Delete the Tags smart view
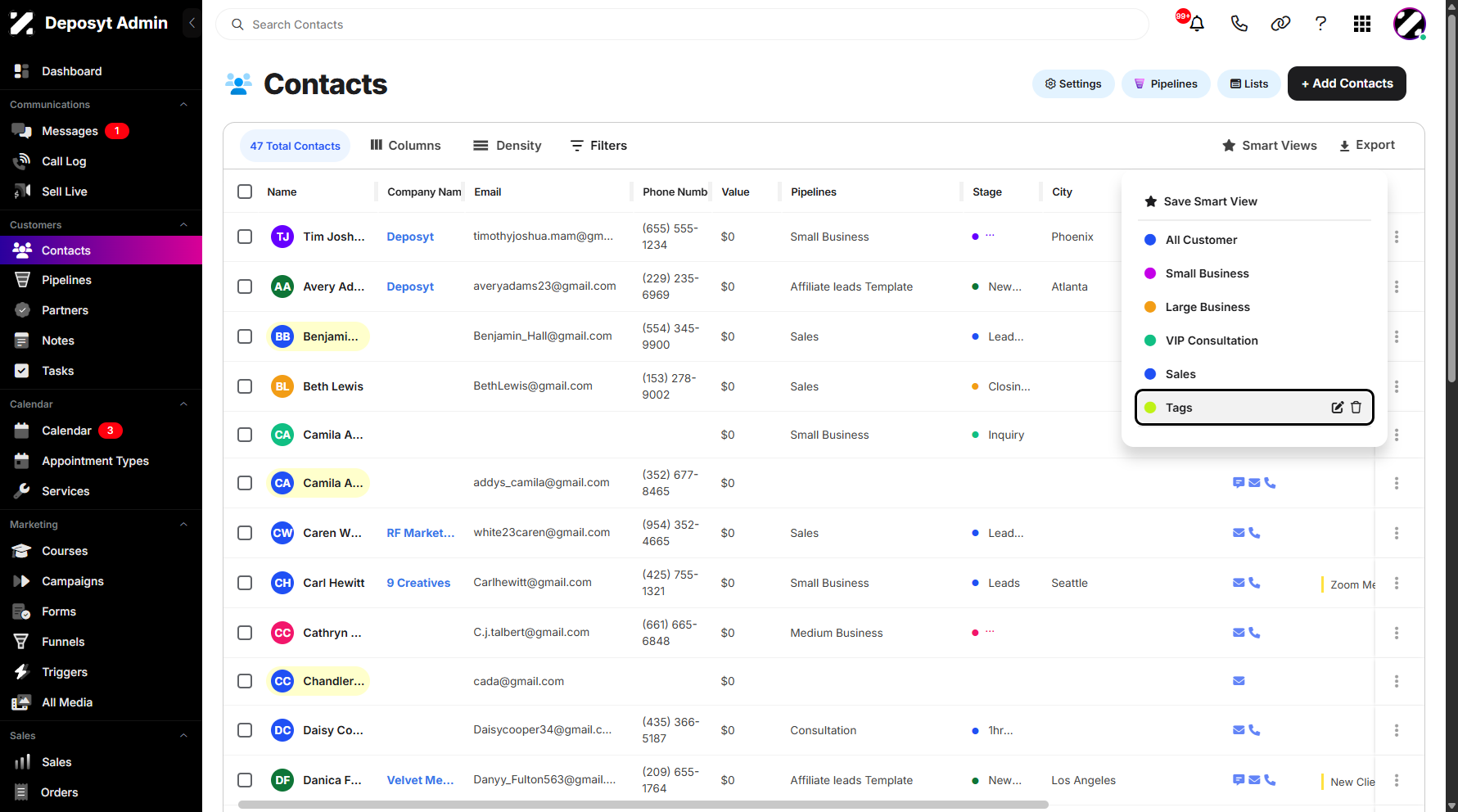This screenshot has width=1458, height=812. click(1356, 408)
